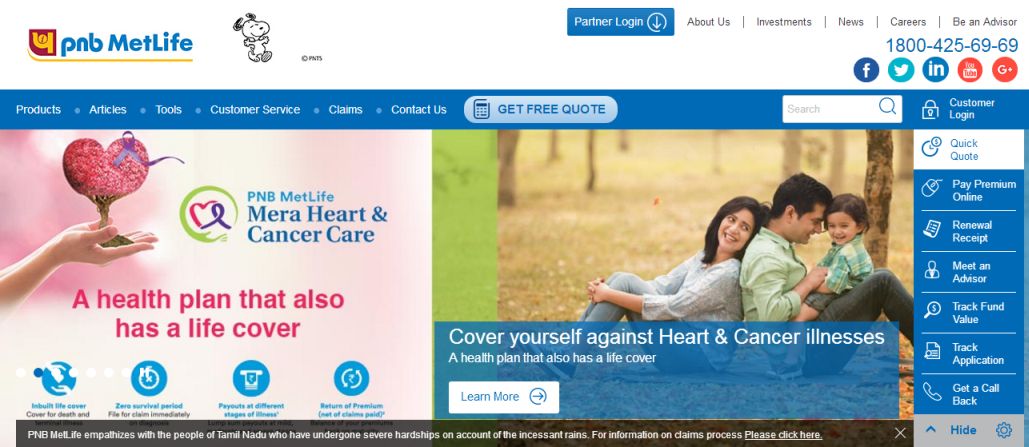This screenshot has width=1029, height=447.
Task: Click the Learn More button
Action: (504, 397)
